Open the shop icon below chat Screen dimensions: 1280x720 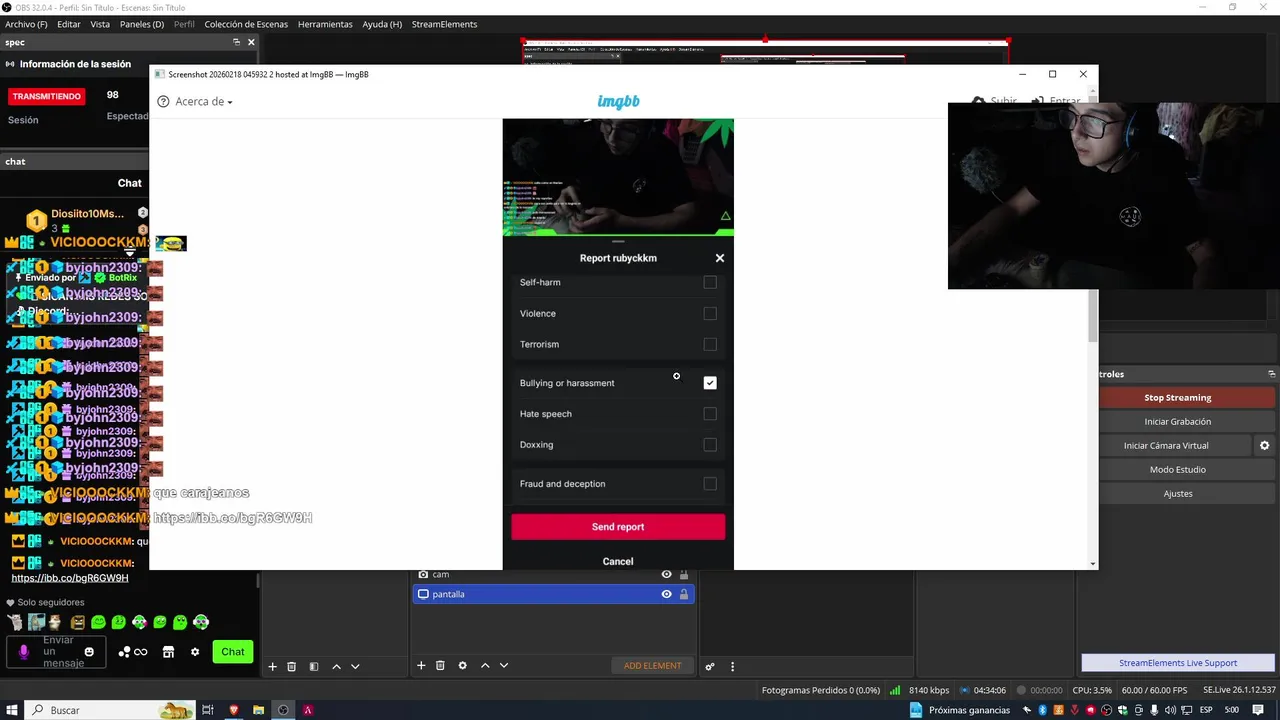pyautogui.click(x=168, y=652)
